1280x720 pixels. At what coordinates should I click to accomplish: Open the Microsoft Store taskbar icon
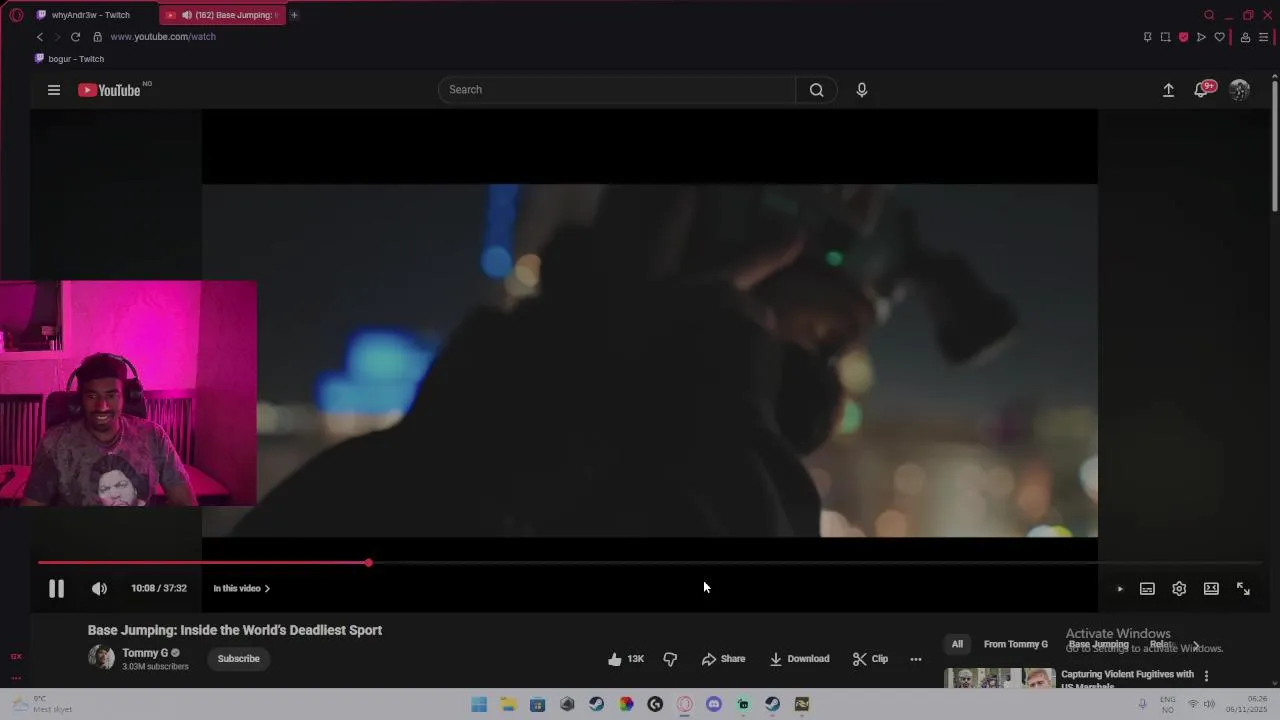click(537, 704)
